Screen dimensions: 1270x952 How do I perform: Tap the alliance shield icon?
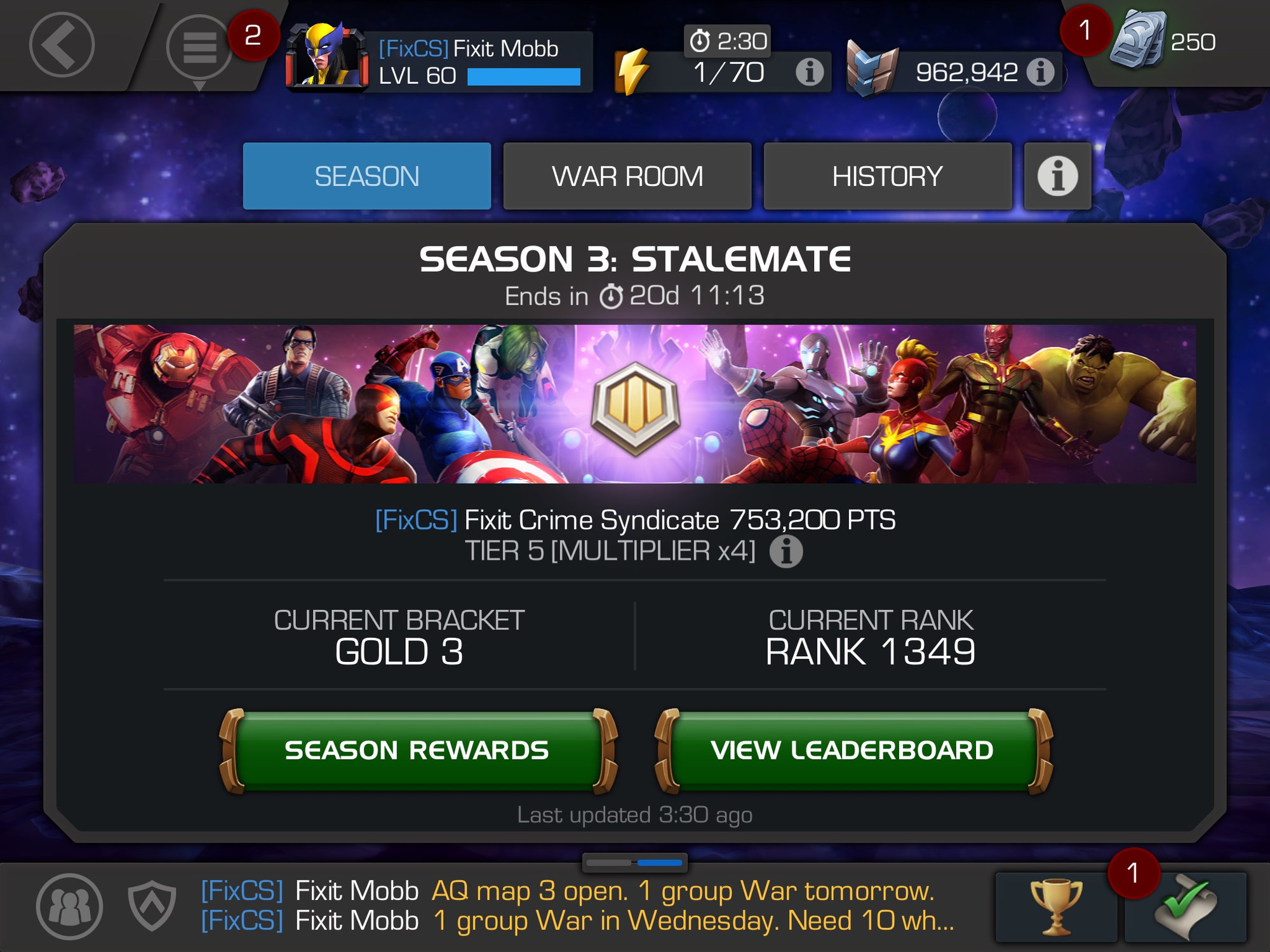click(152, 906)
